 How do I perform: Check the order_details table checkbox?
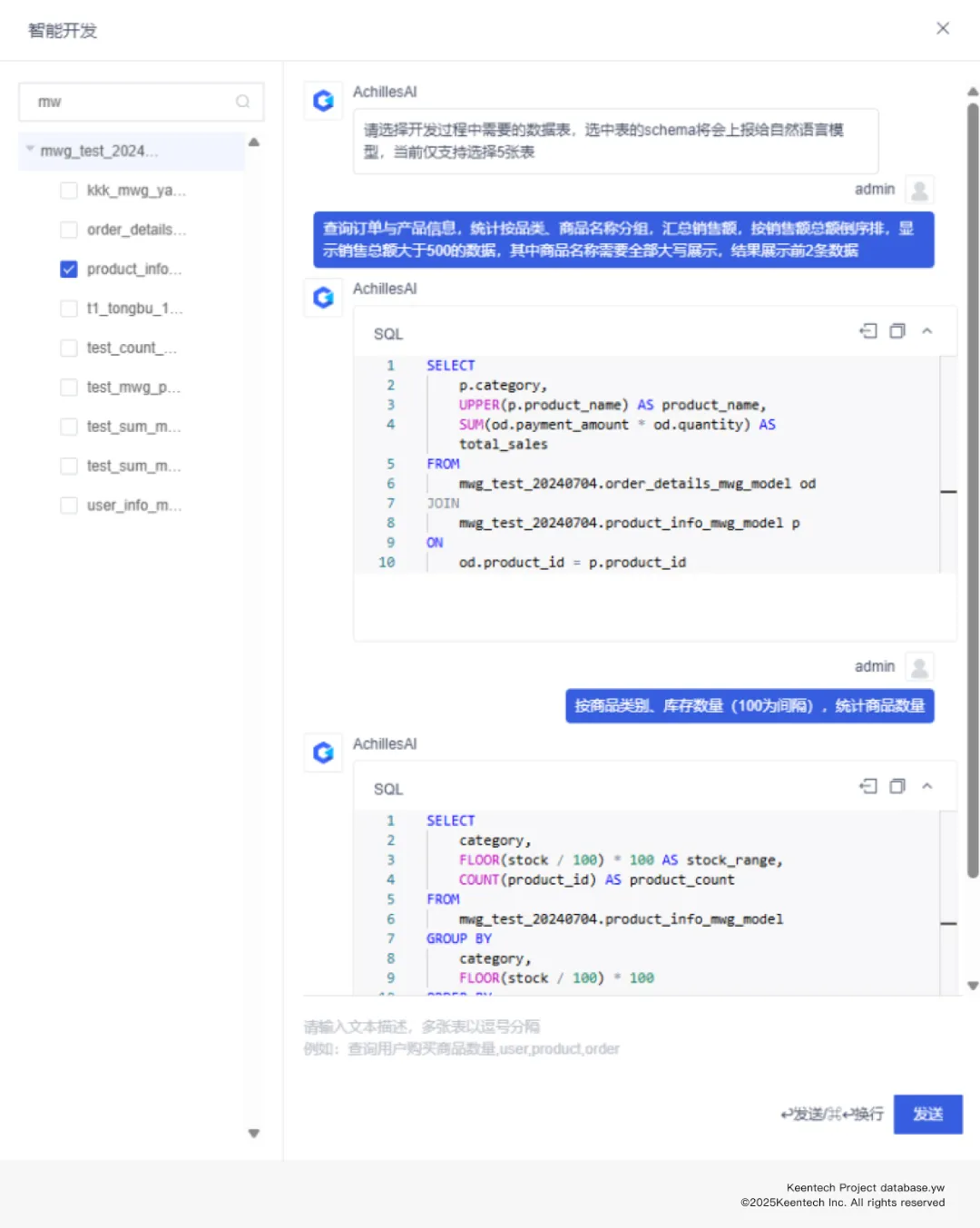point(69,230)
